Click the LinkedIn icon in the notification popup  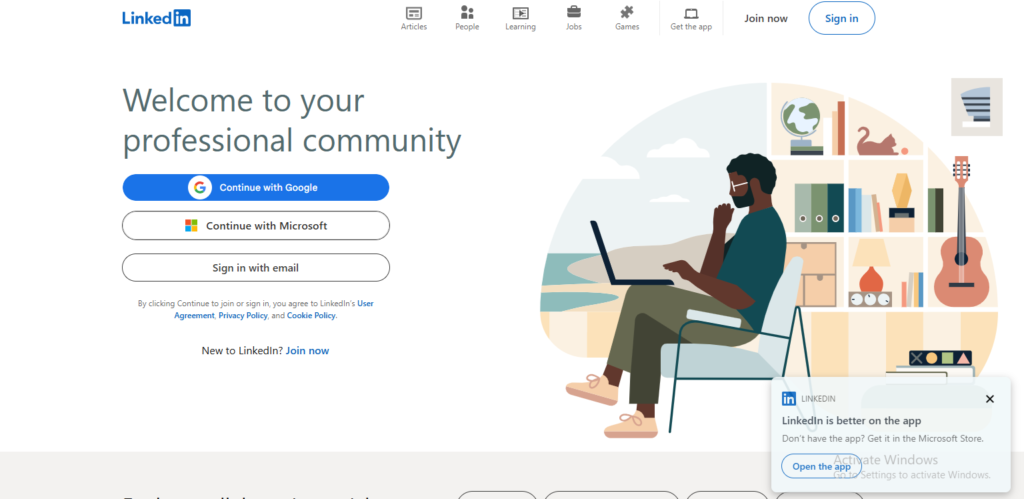(x=789, y=398)
